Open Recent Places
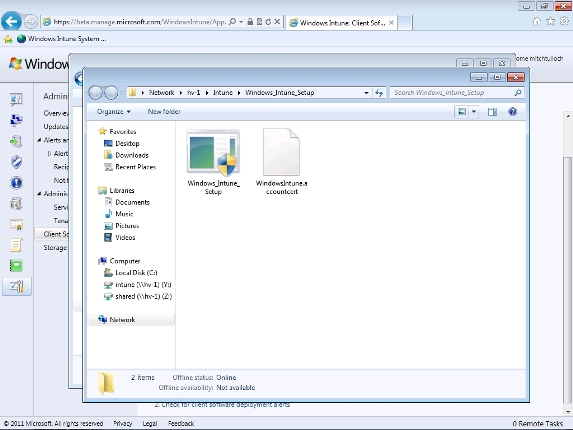Viewport: 573px width, 430px height. (x=130, y=167)
